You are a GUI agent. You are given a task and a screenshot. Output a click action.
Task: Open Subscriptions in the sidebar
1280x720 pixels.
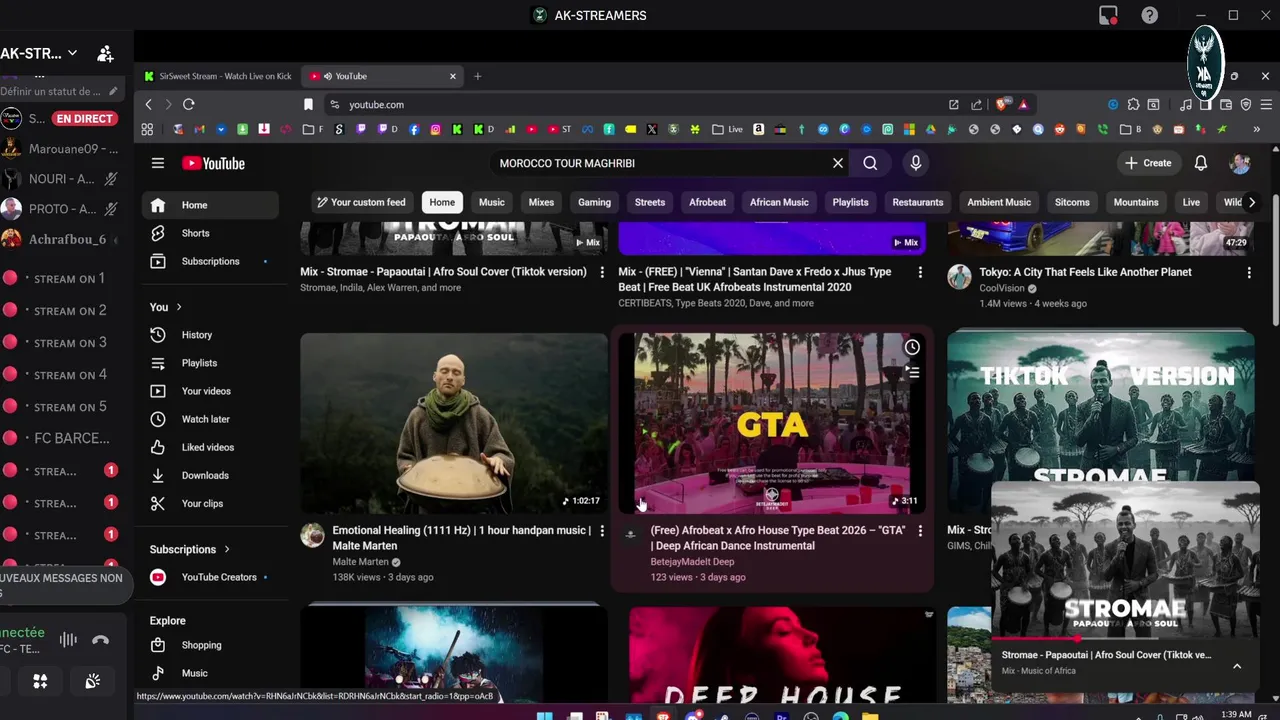pyautogui.click(x=210, y=261)
